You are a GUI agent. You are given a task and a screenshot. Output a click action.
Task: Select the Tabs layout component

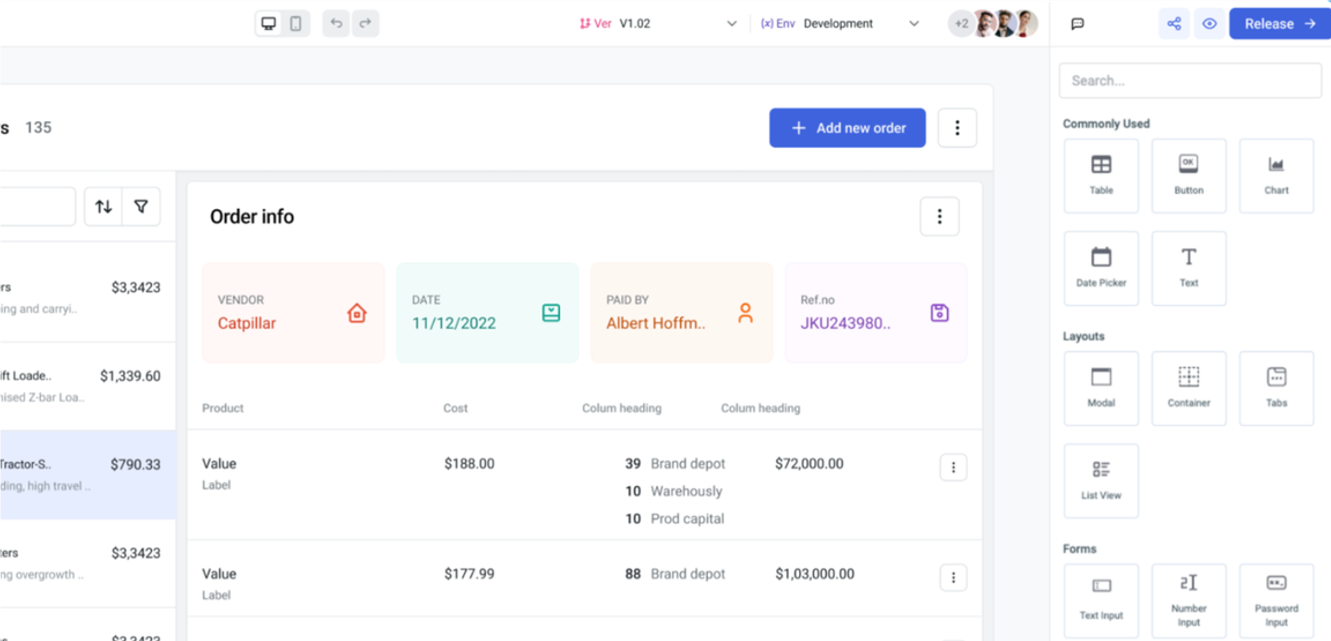click(1276, 388)
